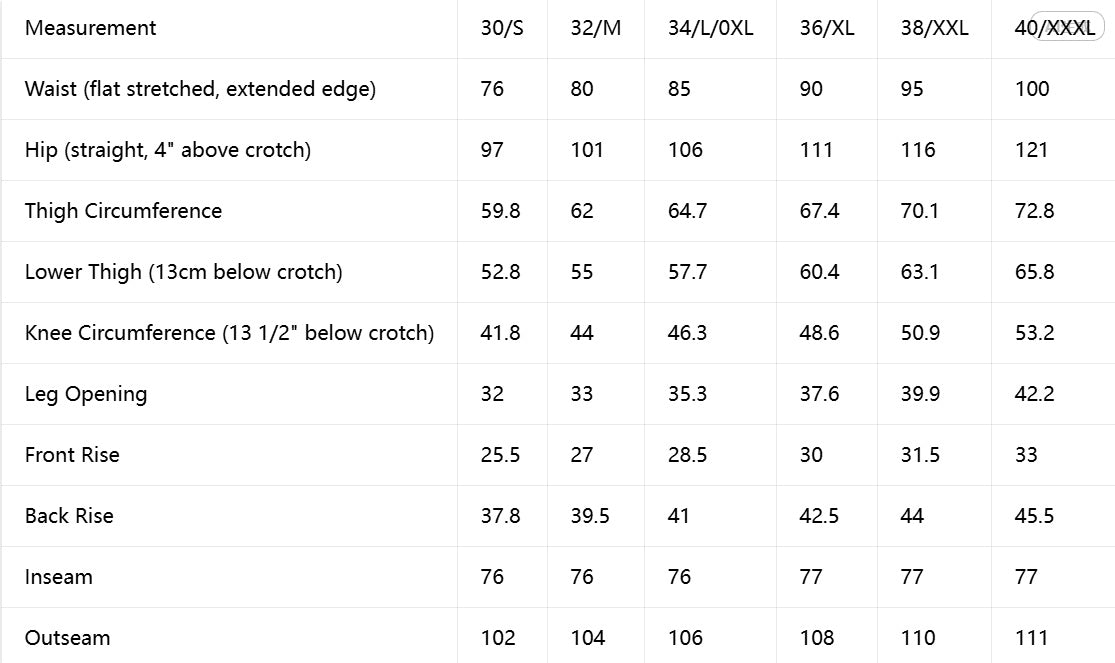The height and width of the screenshot is (663, 1115).
Task: Select the Leg Opening row label
Action: pos(86,394)
